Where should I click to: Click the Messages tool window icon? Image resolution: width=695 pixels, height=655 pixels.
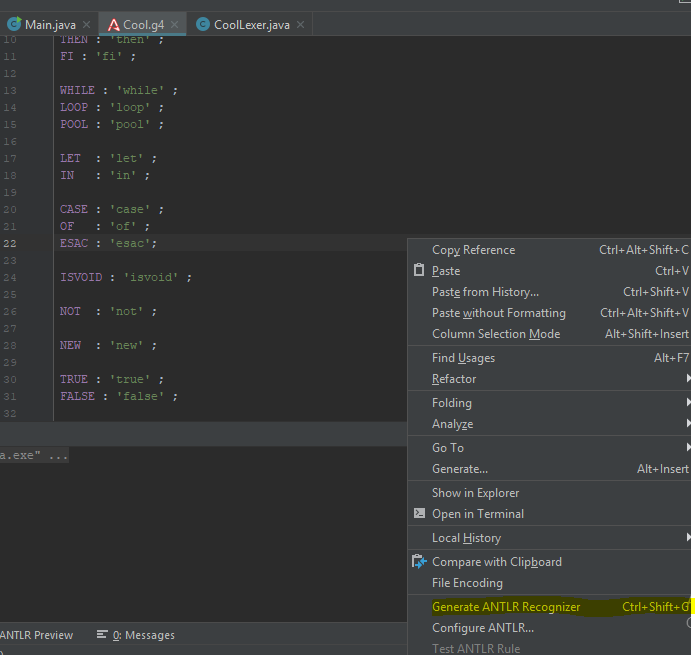[102, 635]
